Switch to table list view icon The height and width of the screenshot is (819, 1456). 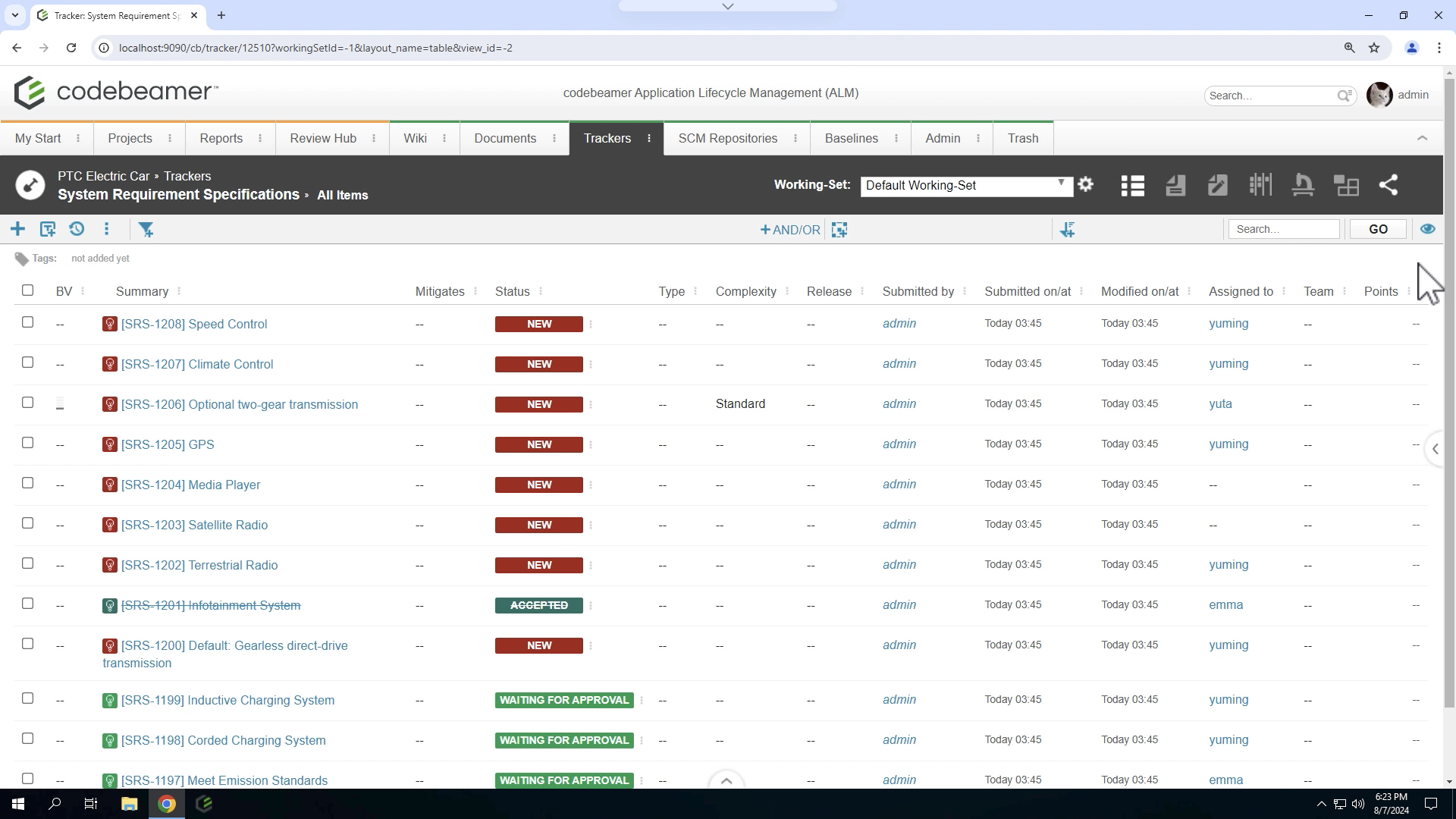[x=1133, y=186]
